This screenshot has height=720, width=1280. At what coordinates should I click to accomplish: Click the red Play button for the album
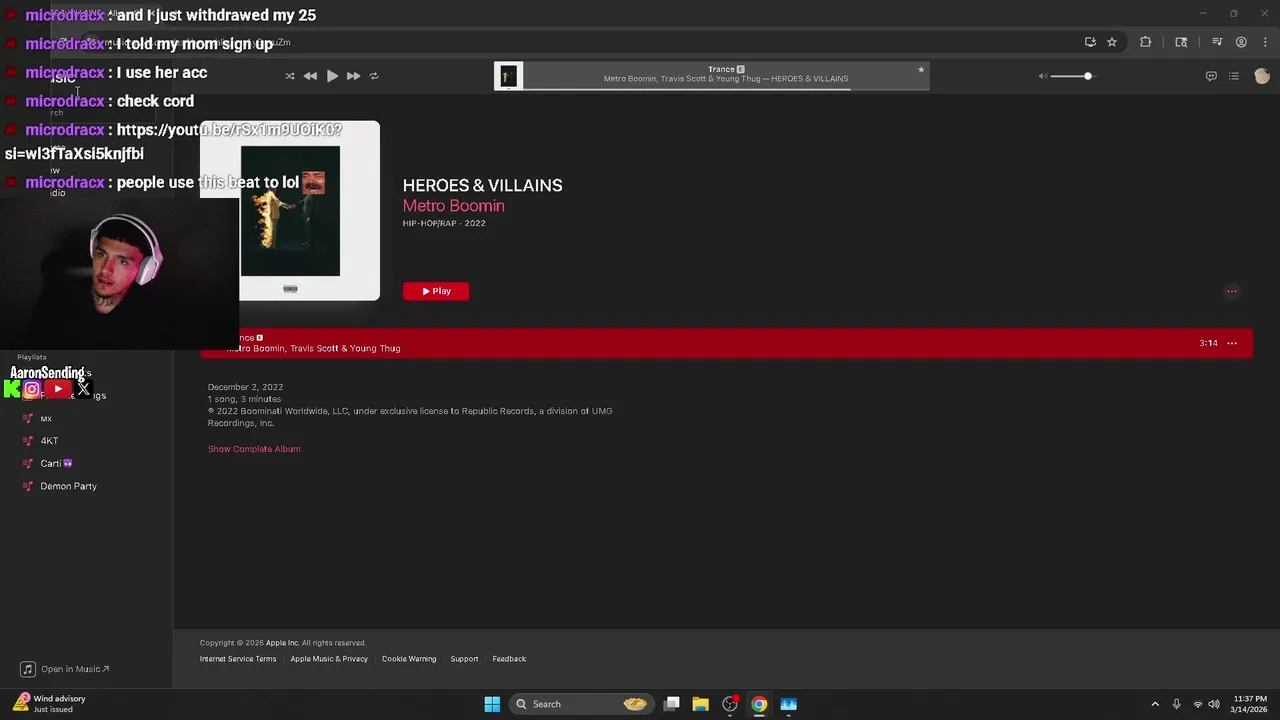[436, 291]
